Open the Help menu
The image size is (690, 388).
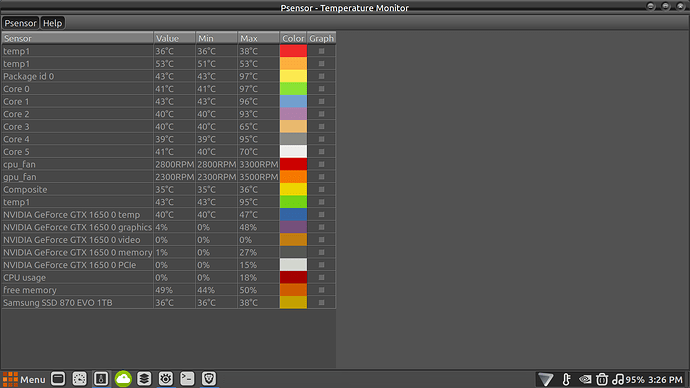pos(52,23)
